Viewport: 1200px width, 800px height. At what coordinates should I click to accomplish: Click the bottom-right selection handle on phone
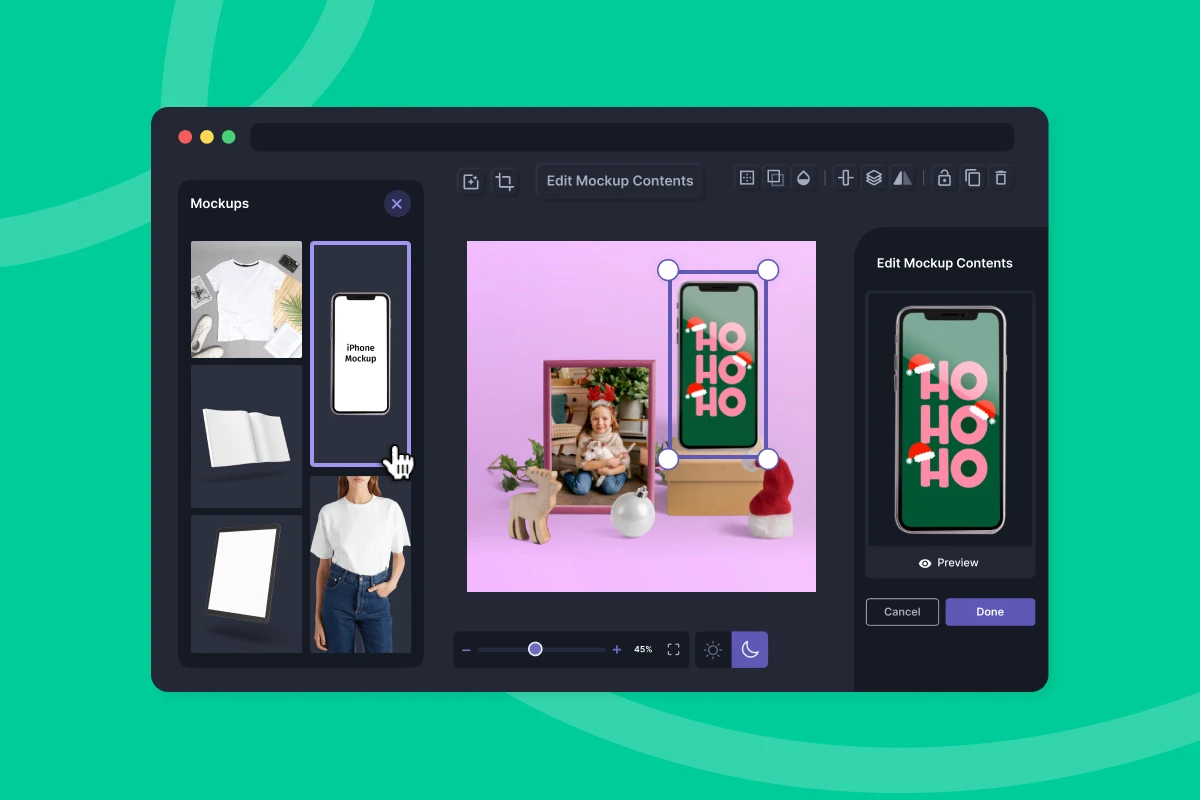click(768, 459)
